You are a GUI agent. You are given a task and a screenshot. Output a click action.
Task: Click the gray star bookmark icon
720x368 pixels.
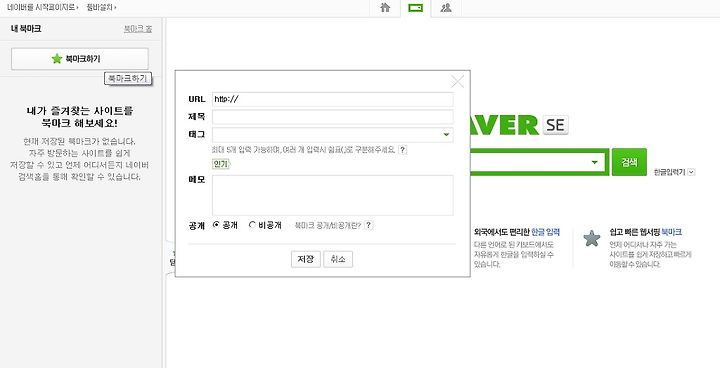(592, 238)
